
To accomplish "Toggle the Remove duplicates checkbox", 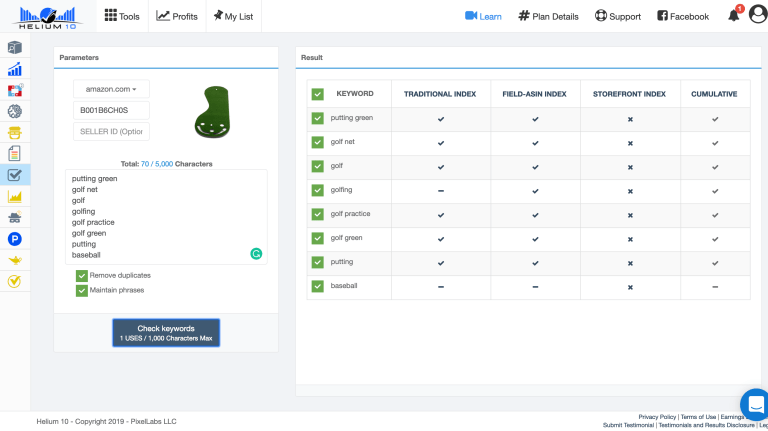I will 82,276.
